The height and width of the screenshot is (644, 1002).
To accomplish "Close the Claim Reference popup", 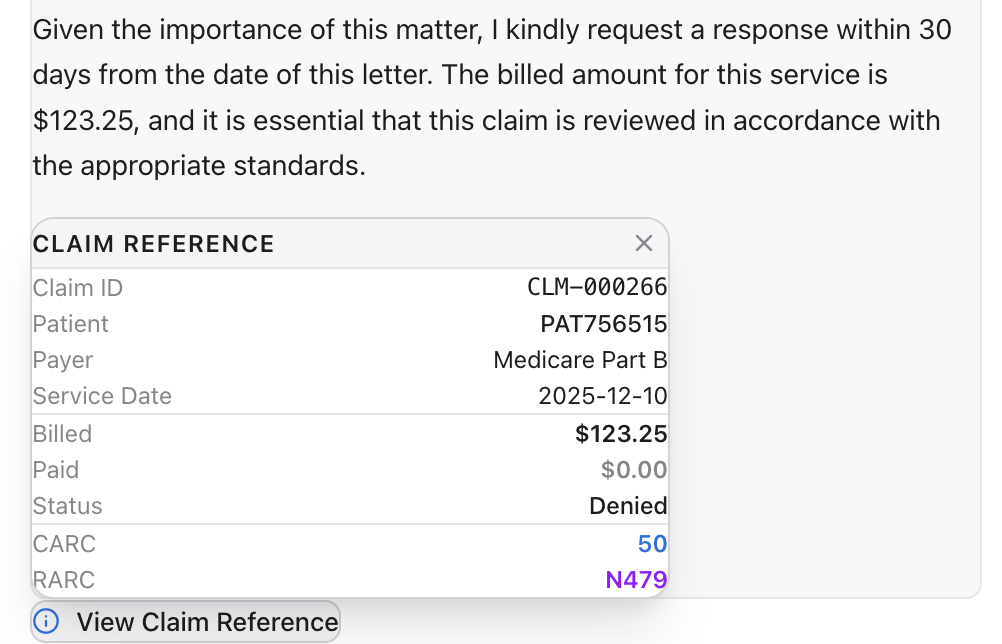I will click(644, 243).
